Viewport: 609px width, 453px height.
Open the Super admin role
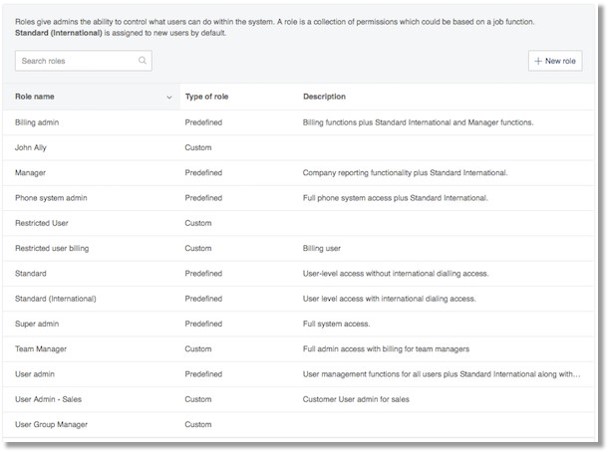pyautogui.click(x=37, y=324)
